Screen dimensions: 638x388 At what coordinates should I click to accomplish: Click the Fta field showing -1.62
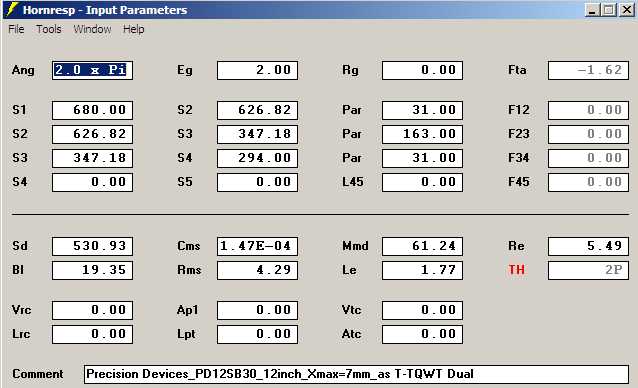[588, 70]
